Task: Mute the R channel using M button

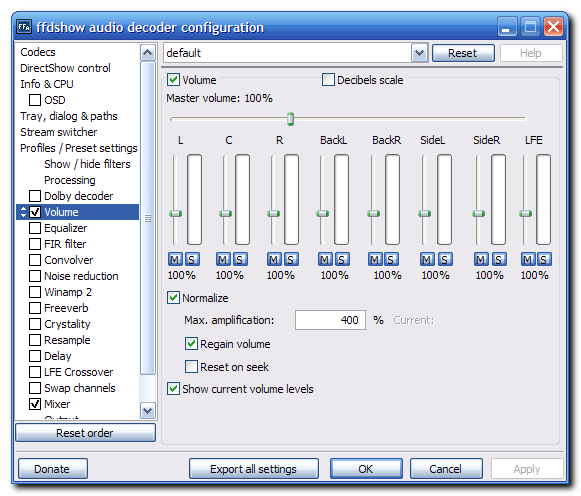Action: point(274,259)
